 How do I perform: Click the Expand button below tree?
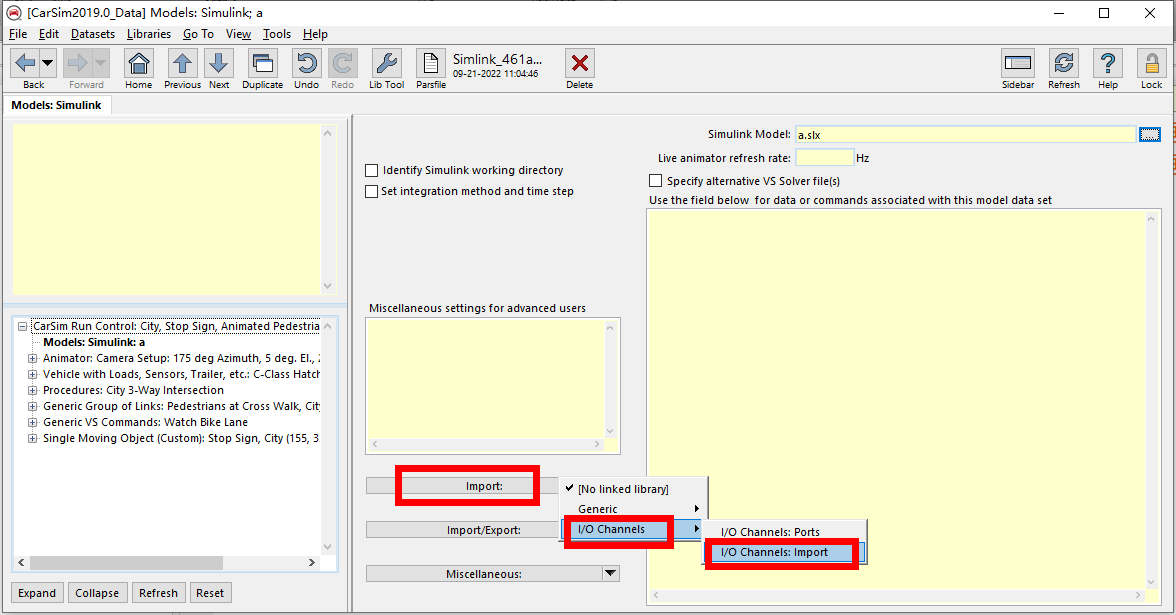37,592
